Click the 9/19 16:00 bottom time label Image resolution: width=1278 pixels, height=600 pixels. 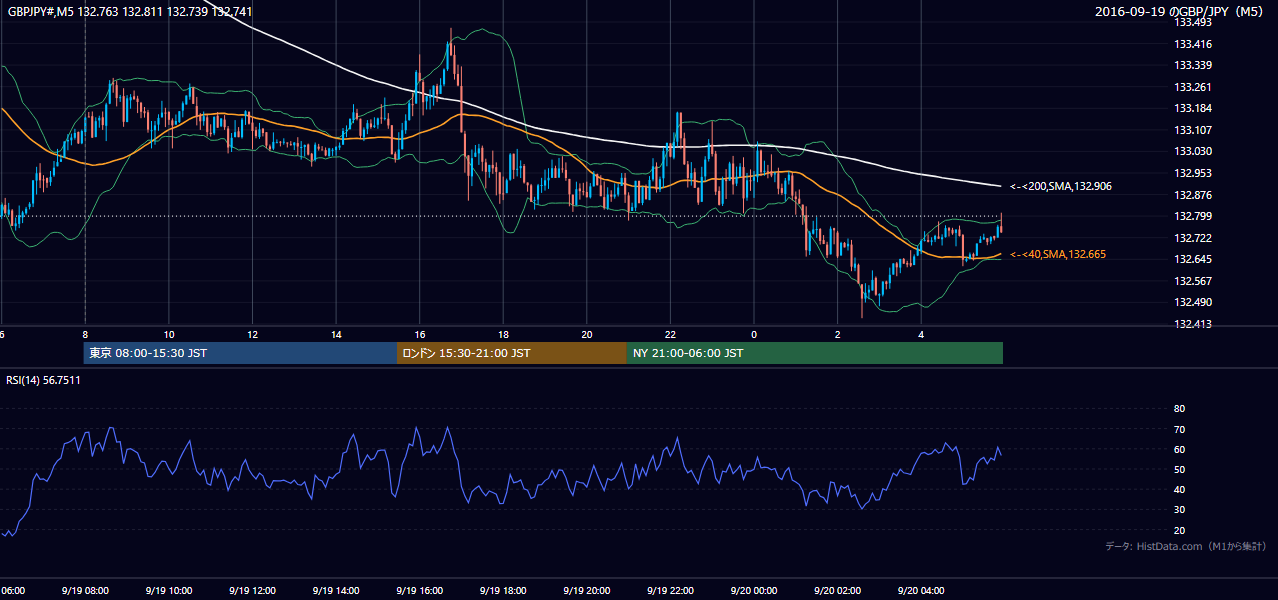click(418, 591)
